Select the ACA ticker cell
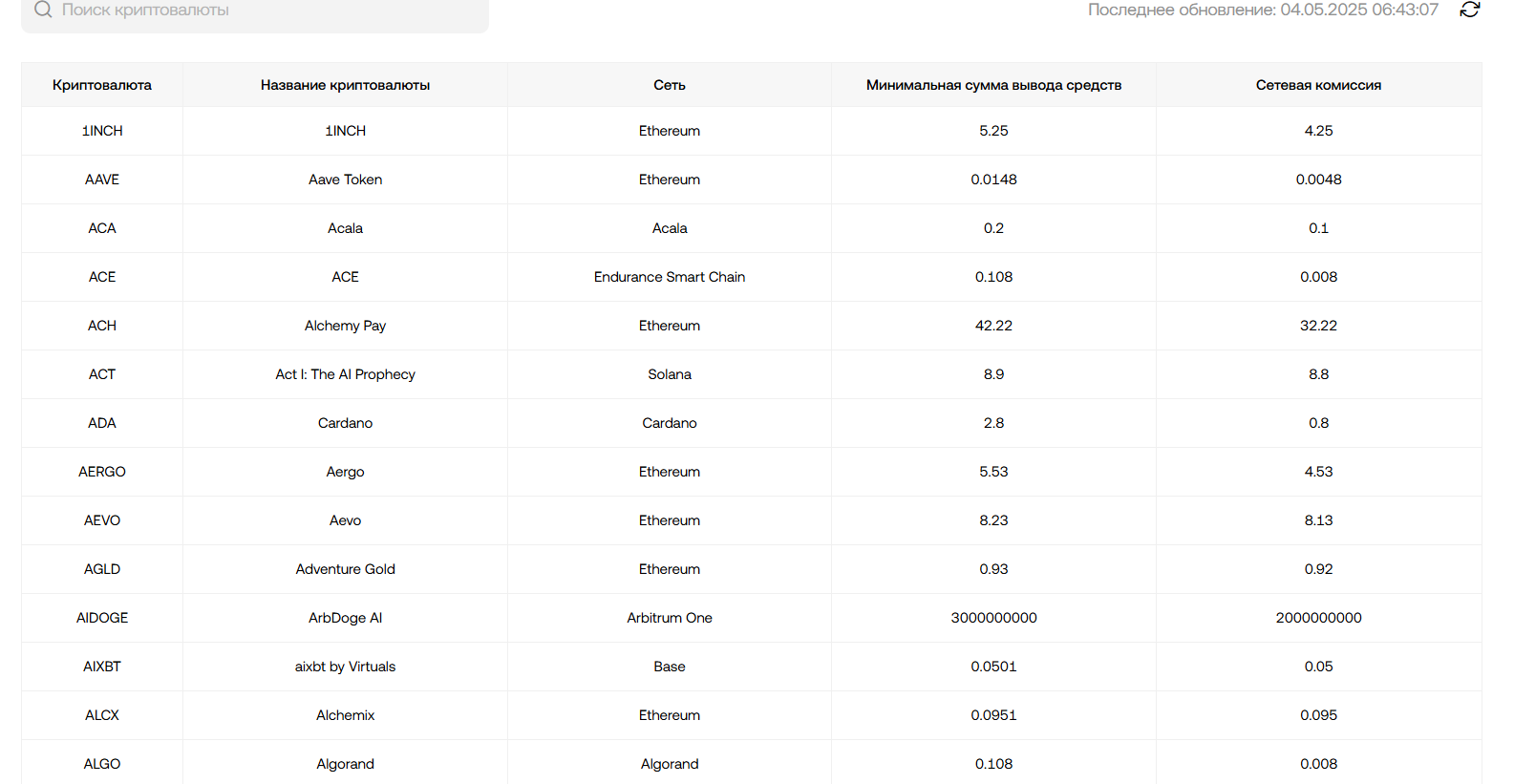 [102, 228]
